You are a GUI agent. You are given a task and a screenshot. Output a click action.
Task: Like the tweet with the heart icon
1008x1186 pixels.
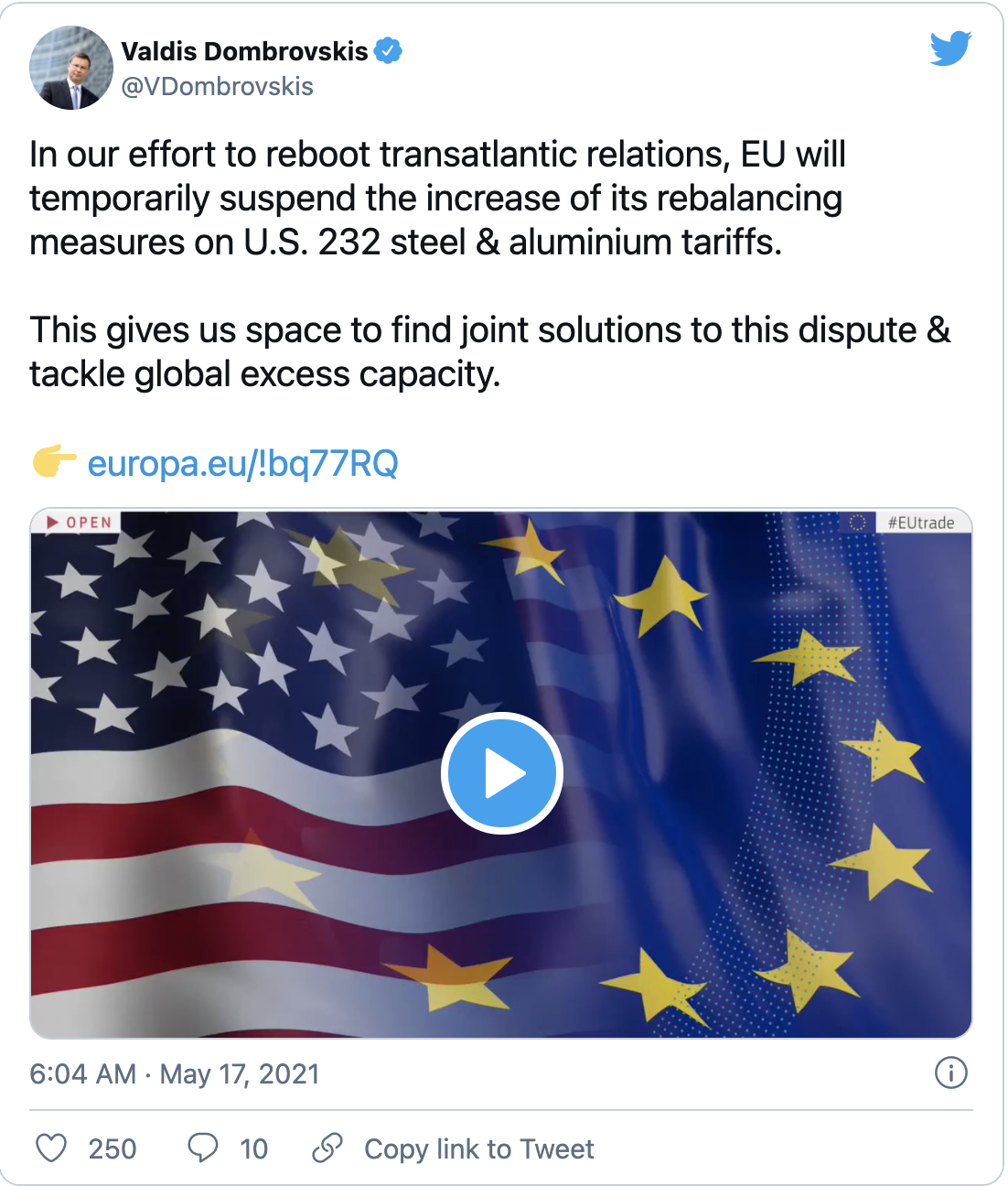tap(51, 1148)
